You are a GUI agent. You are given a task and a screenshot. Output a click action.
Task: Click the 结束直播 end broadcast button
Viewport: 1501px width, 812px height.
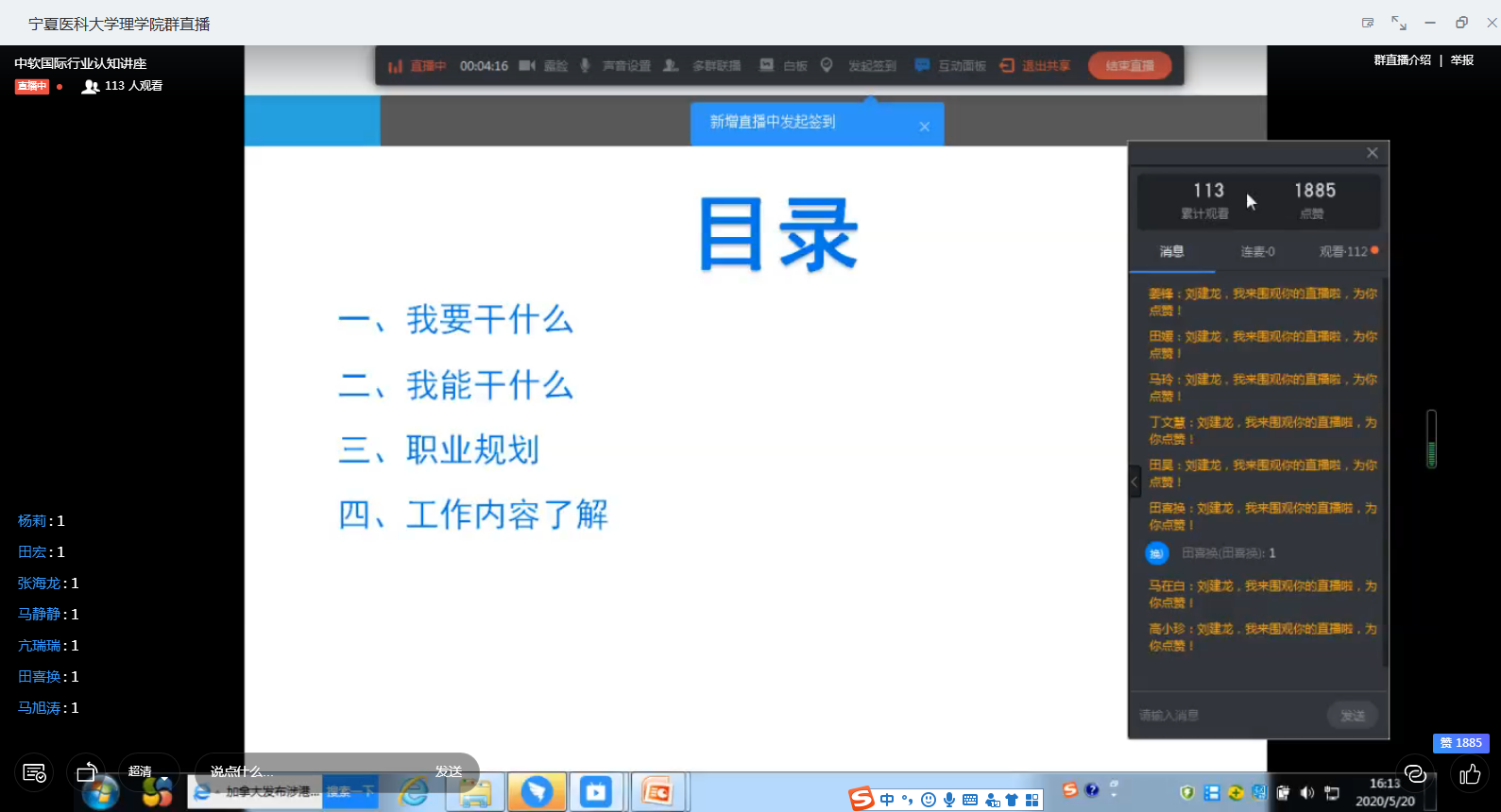[x=1130, y=66]
